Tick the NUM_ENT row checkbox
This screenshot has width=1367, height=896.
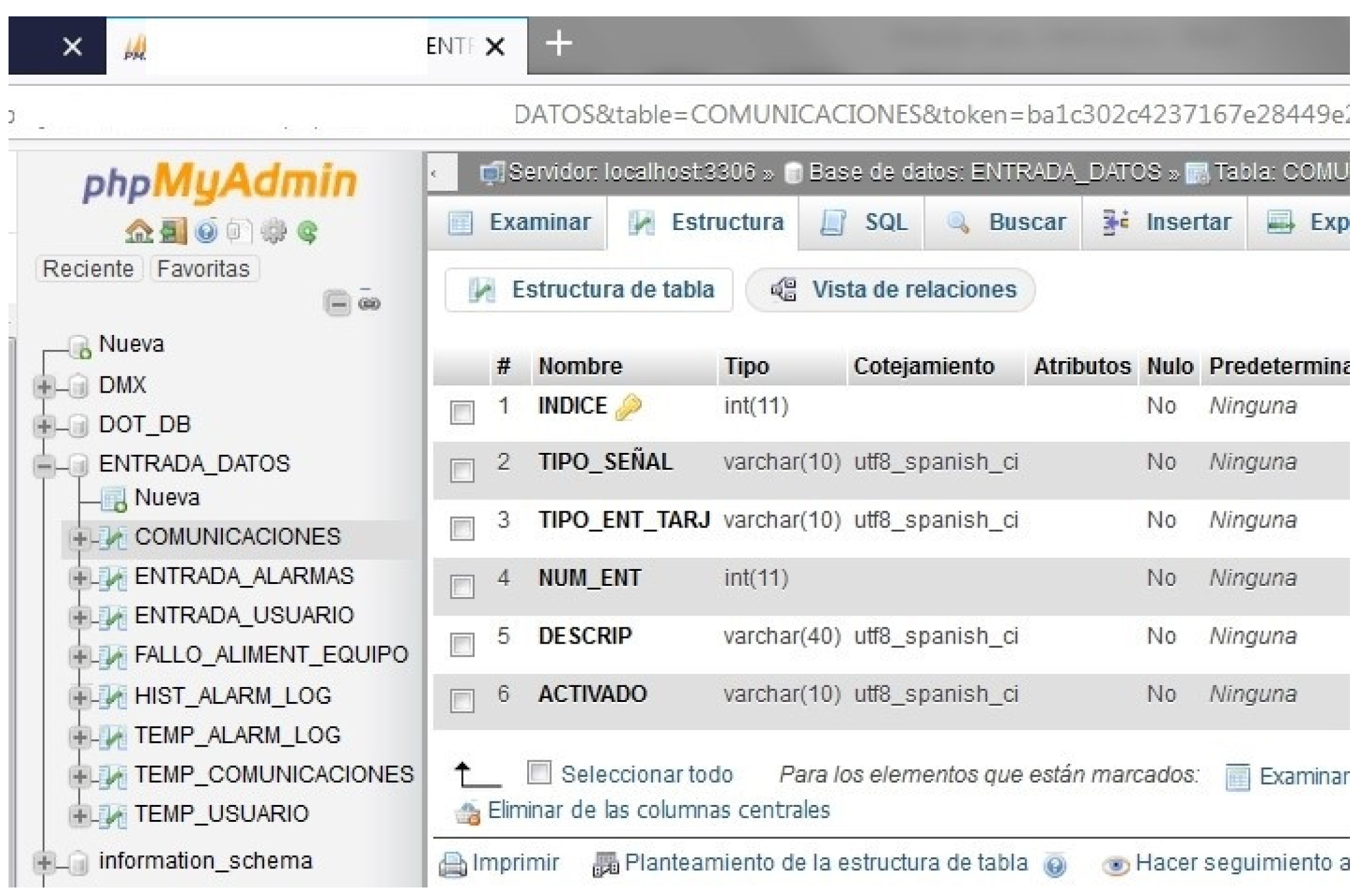point(462,586)
